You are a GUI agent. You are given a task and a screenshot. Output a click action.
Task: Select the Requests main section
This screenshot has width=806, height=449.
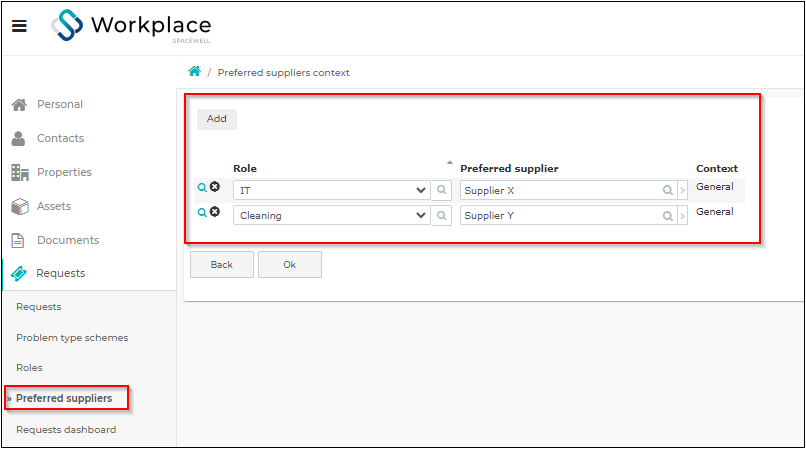click(x=61, y=274)
